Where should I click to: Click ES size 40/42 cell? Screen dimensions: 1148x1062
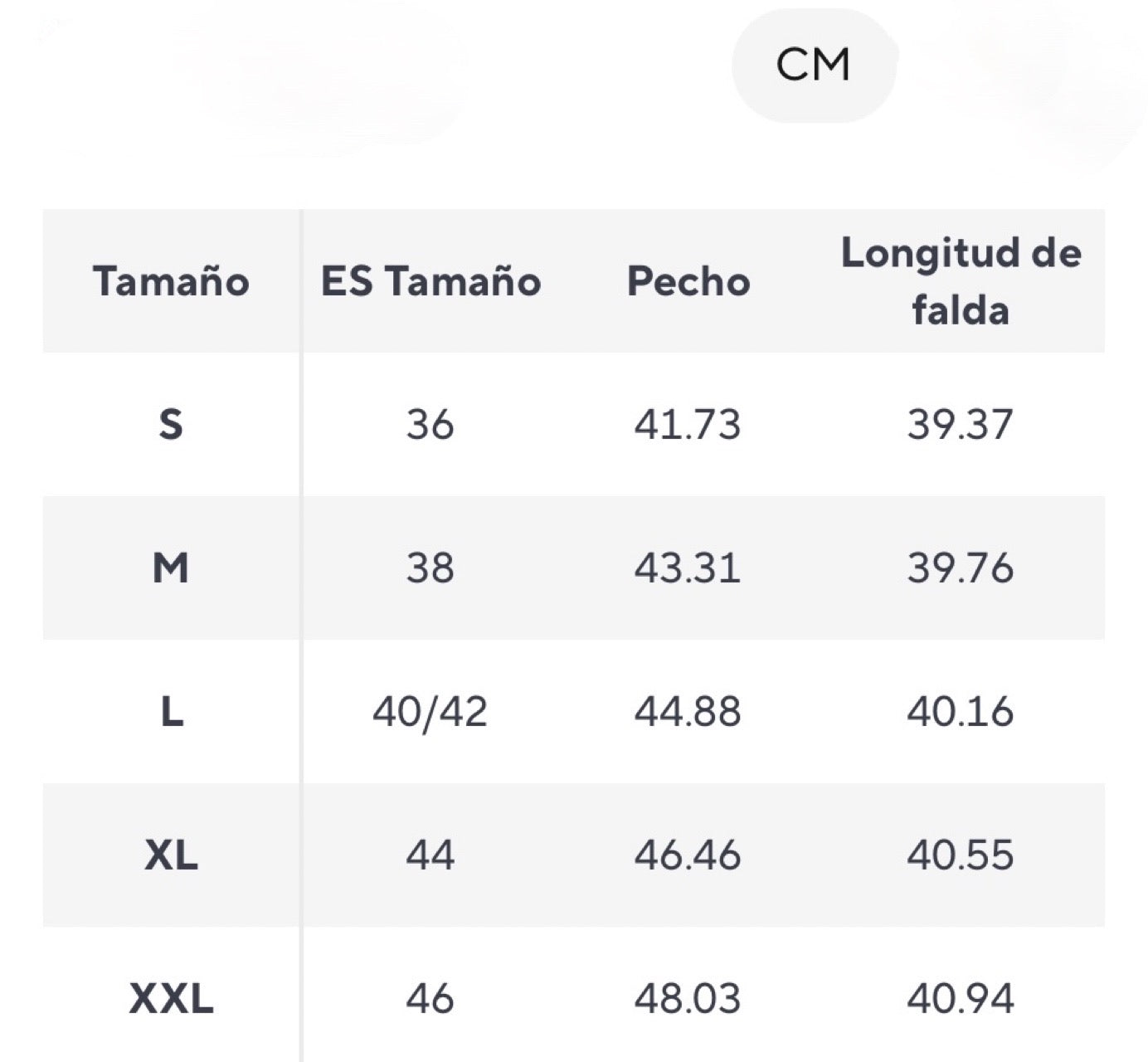point(430,712)
